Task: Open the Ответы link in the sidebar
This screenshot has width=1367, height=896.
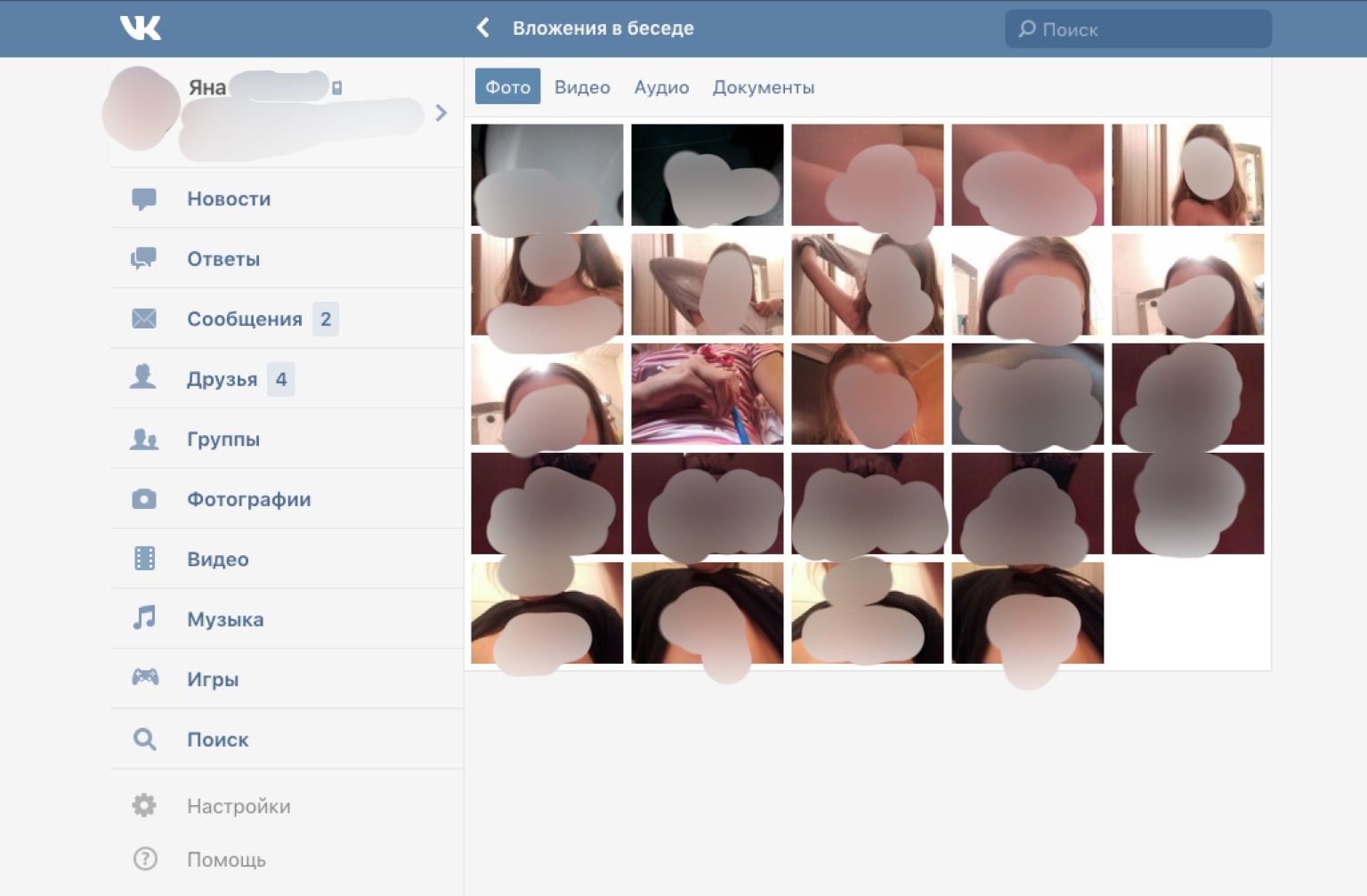Action: pyautogui.click(x=223, y=259)
